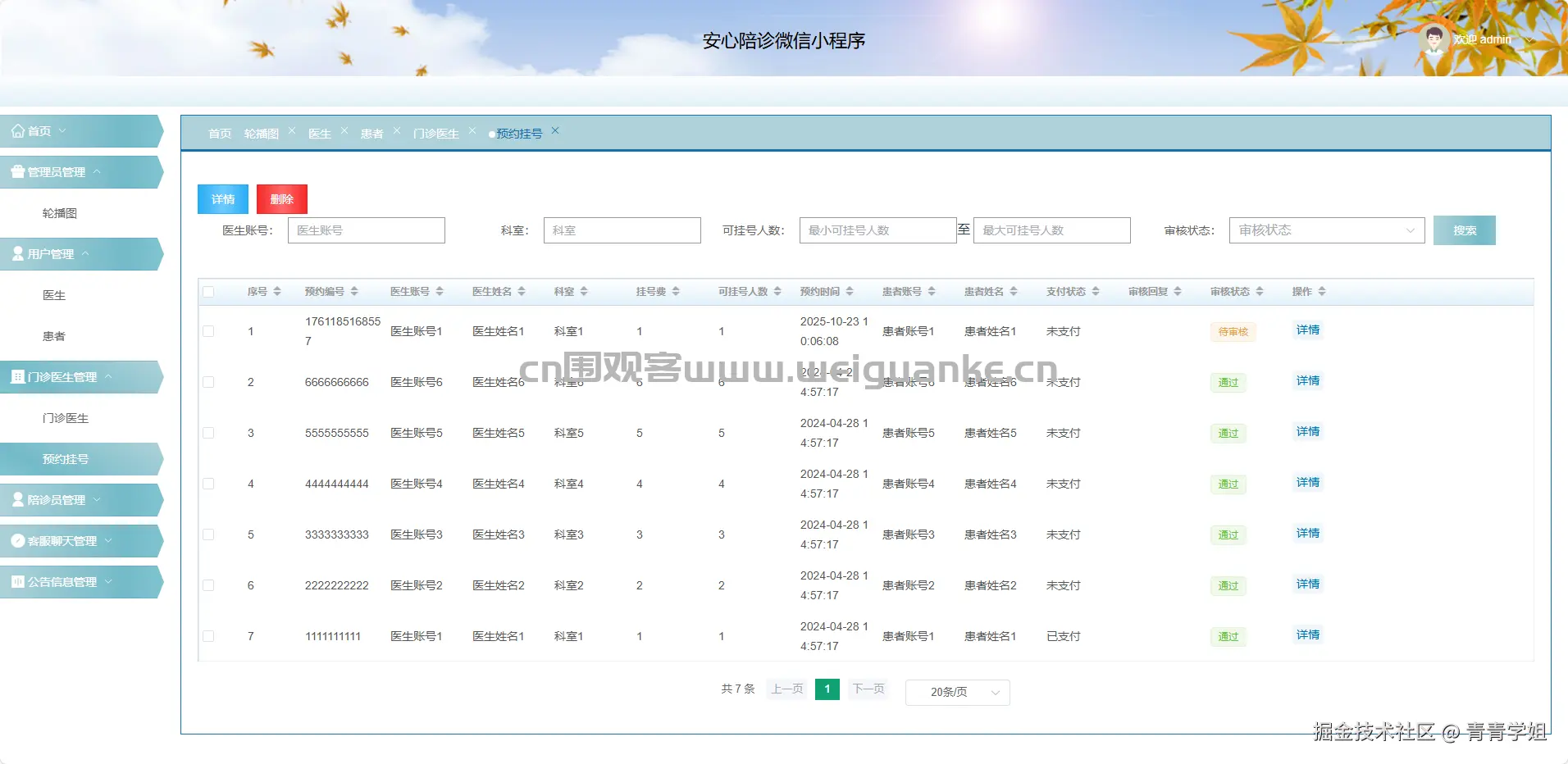The height and width of the screenshot is (764, 1568).
Task: Collapse the 用户管理 sidebar section
Action: coord(85,254)
